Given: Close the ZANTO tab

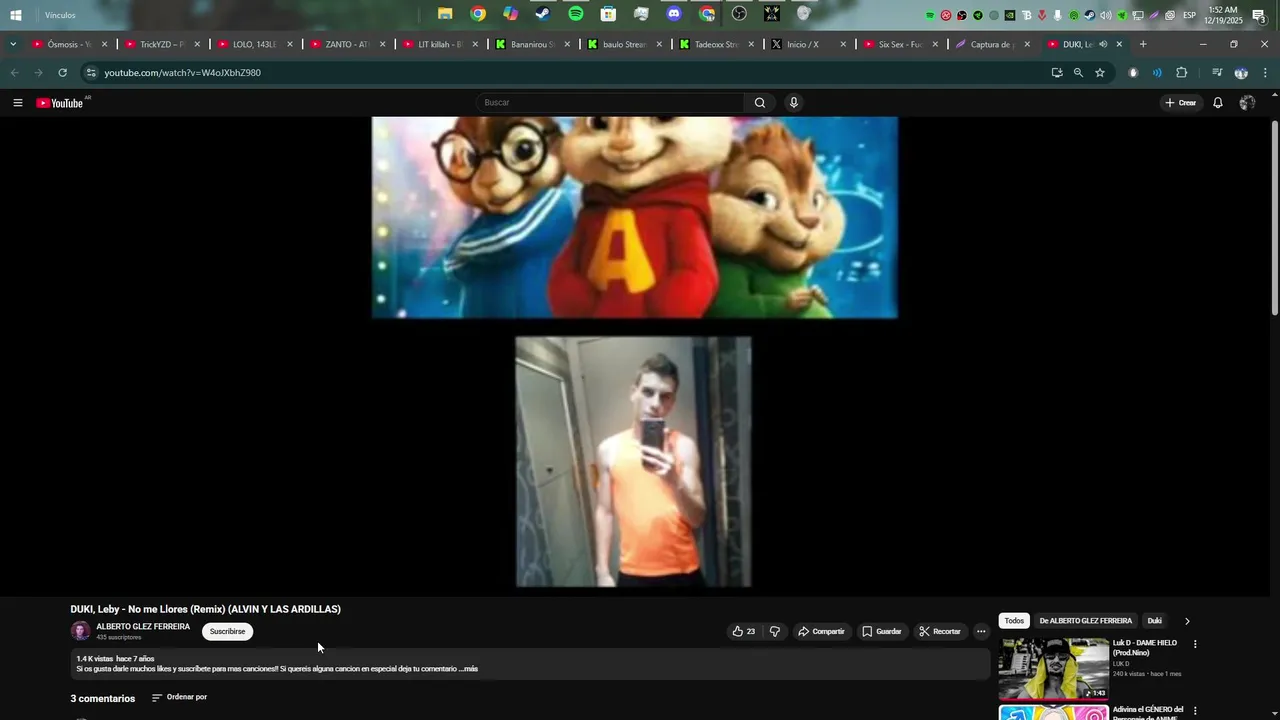Looking at the screenshot, I should (x=382, y=44).
